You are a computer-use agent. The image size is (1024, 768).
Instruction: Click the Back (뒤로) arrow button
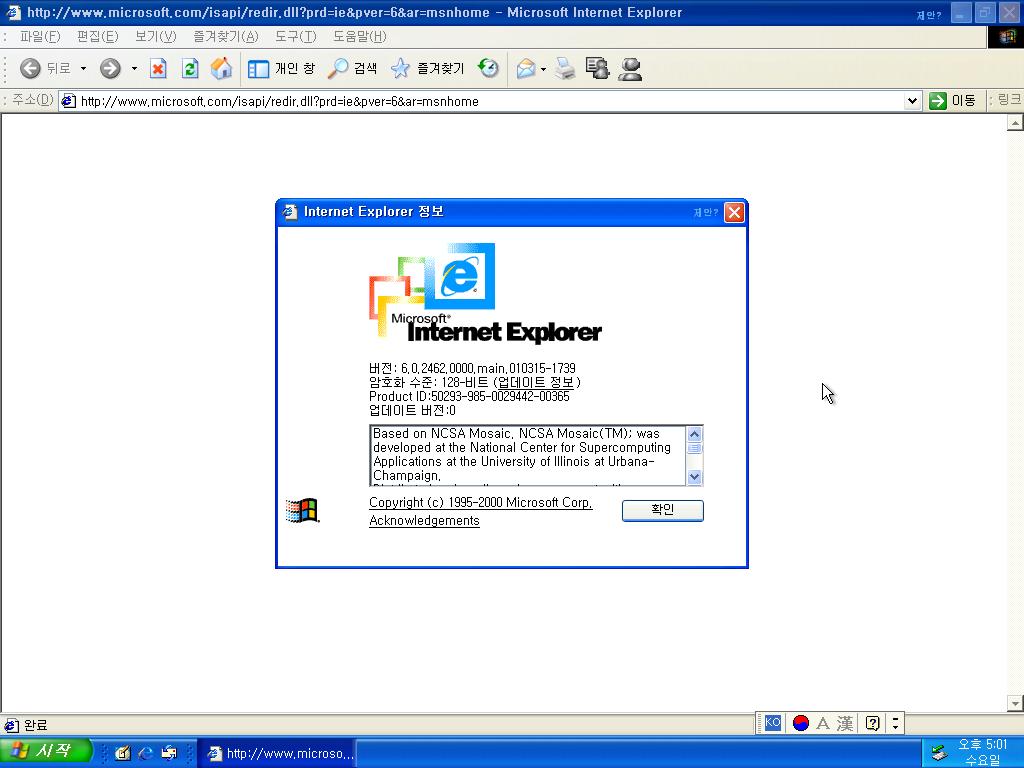pyautogui.click(x=44, y=68)
